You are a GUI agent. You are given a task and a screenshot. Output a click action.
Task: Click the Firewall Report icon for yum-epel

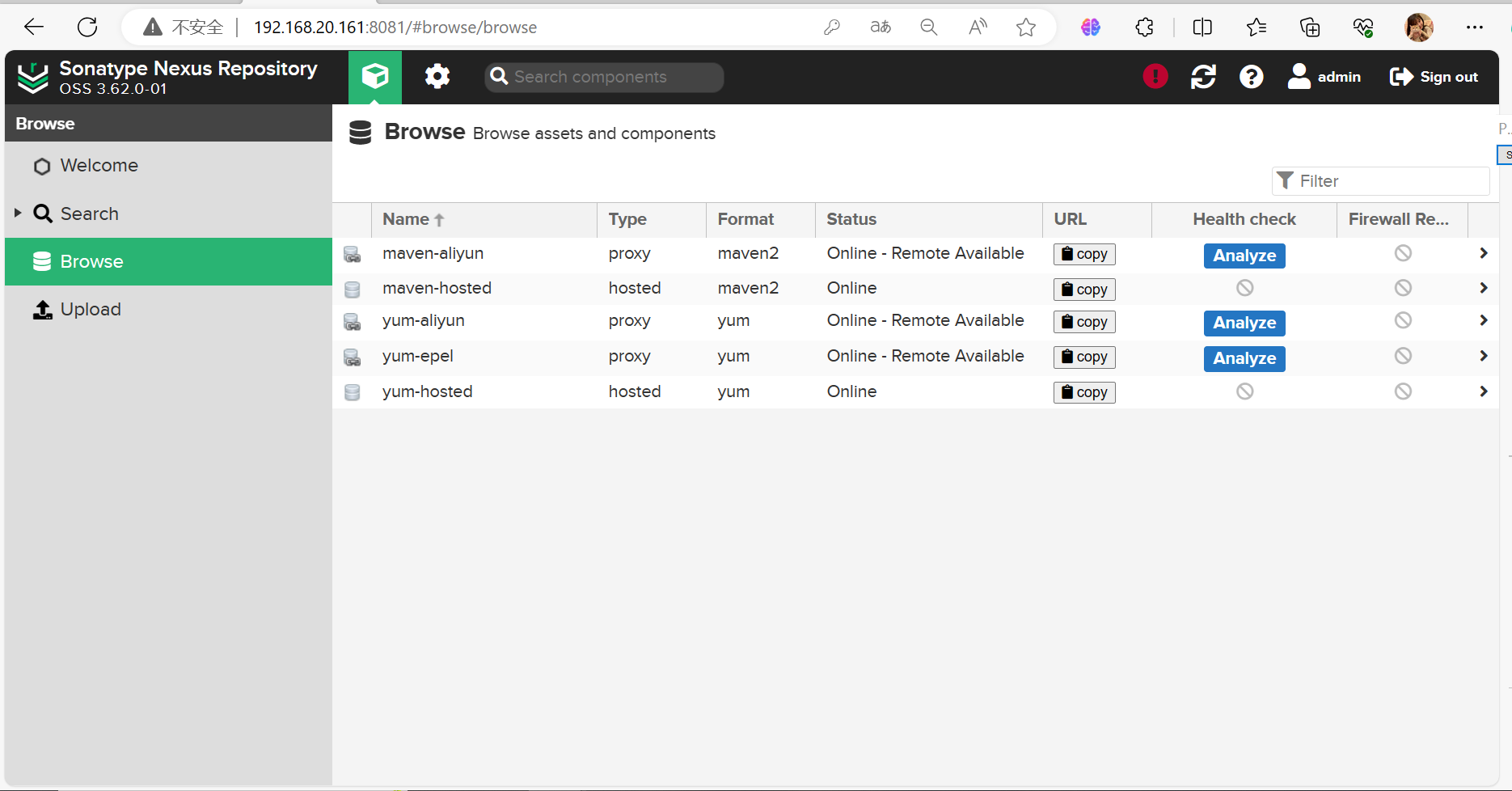(x=1403, y=356)
